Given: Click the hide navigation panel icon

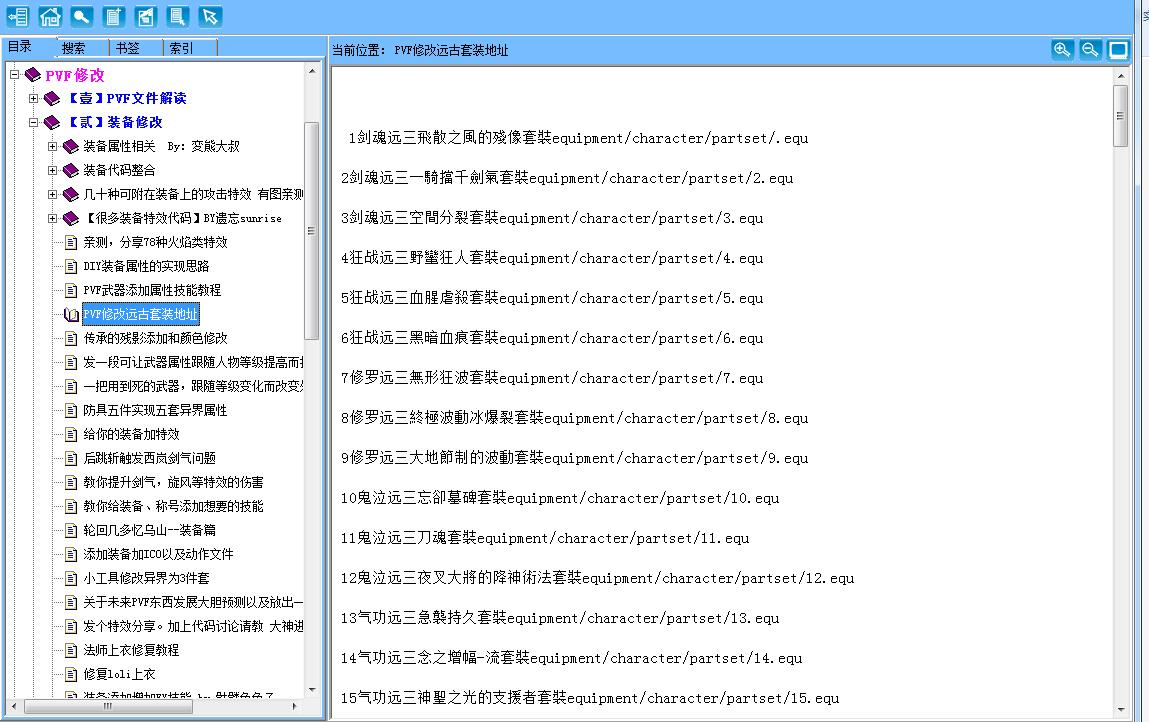Looking at the screenshot, I should point(18,16).
